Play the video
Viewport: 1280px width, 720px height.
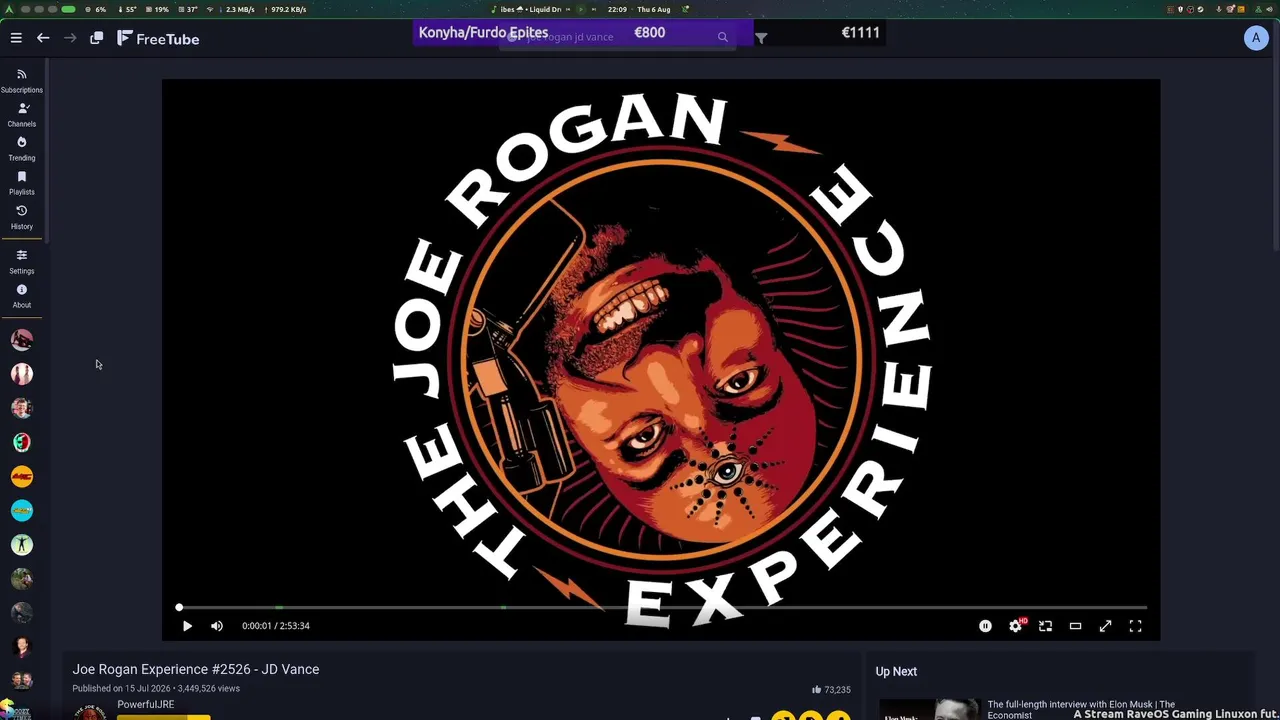pyautogui.click(x=187, y=626)
